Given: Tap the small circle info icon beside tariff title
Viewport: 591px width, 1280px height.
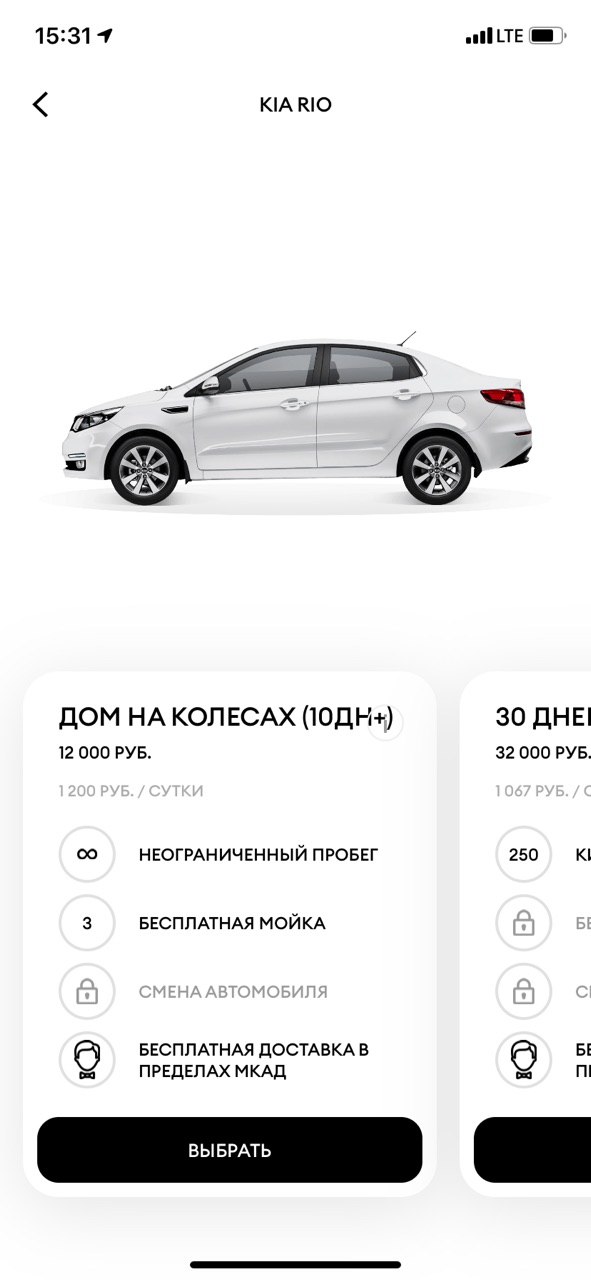Looking at the screenshot, I should click(386, 724).
